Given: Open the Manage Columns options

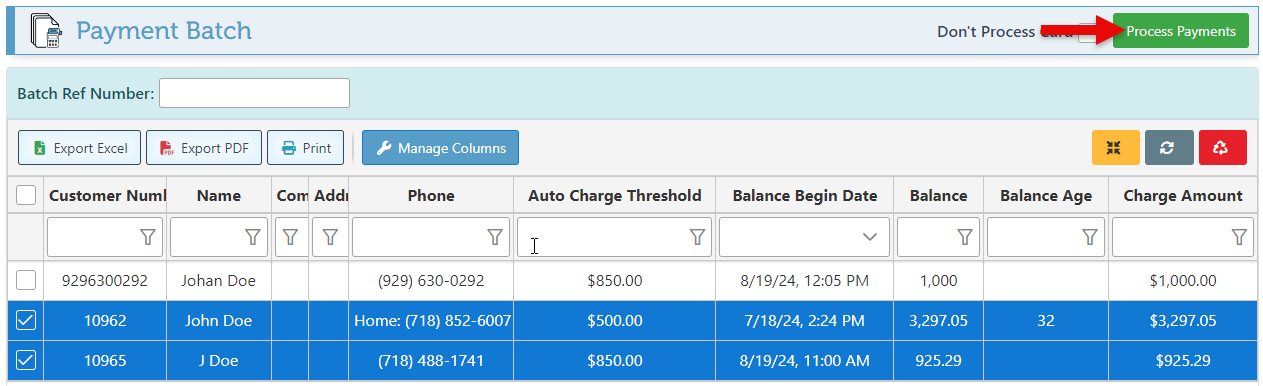Looking at the screenshot, I should [x=440, y=148].
